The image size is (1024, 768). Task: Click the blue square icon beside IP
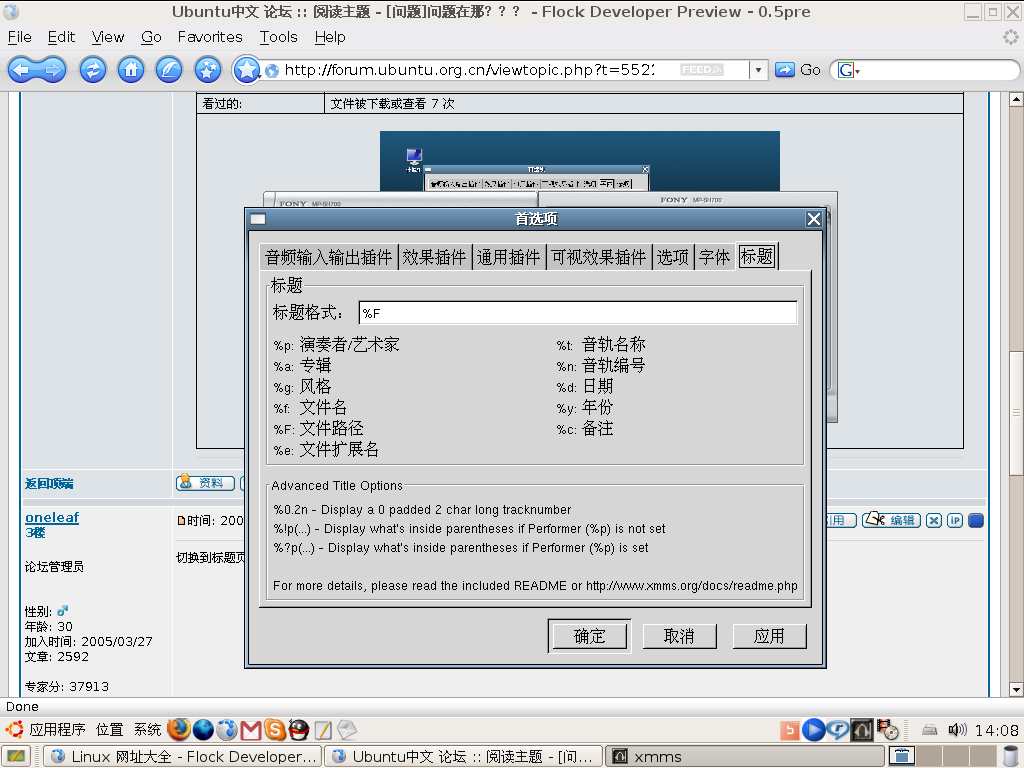tap(976, 520)
